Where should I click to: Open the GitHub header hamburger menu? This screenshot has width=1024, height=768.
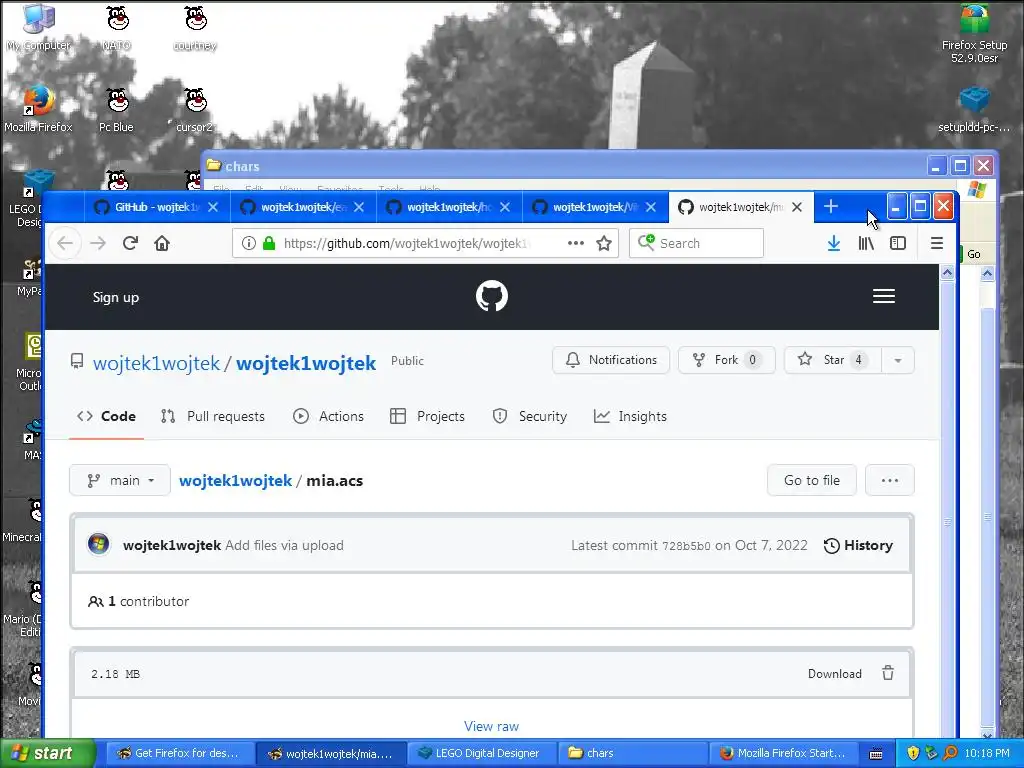pyautogui.click(x=884, y=296)
